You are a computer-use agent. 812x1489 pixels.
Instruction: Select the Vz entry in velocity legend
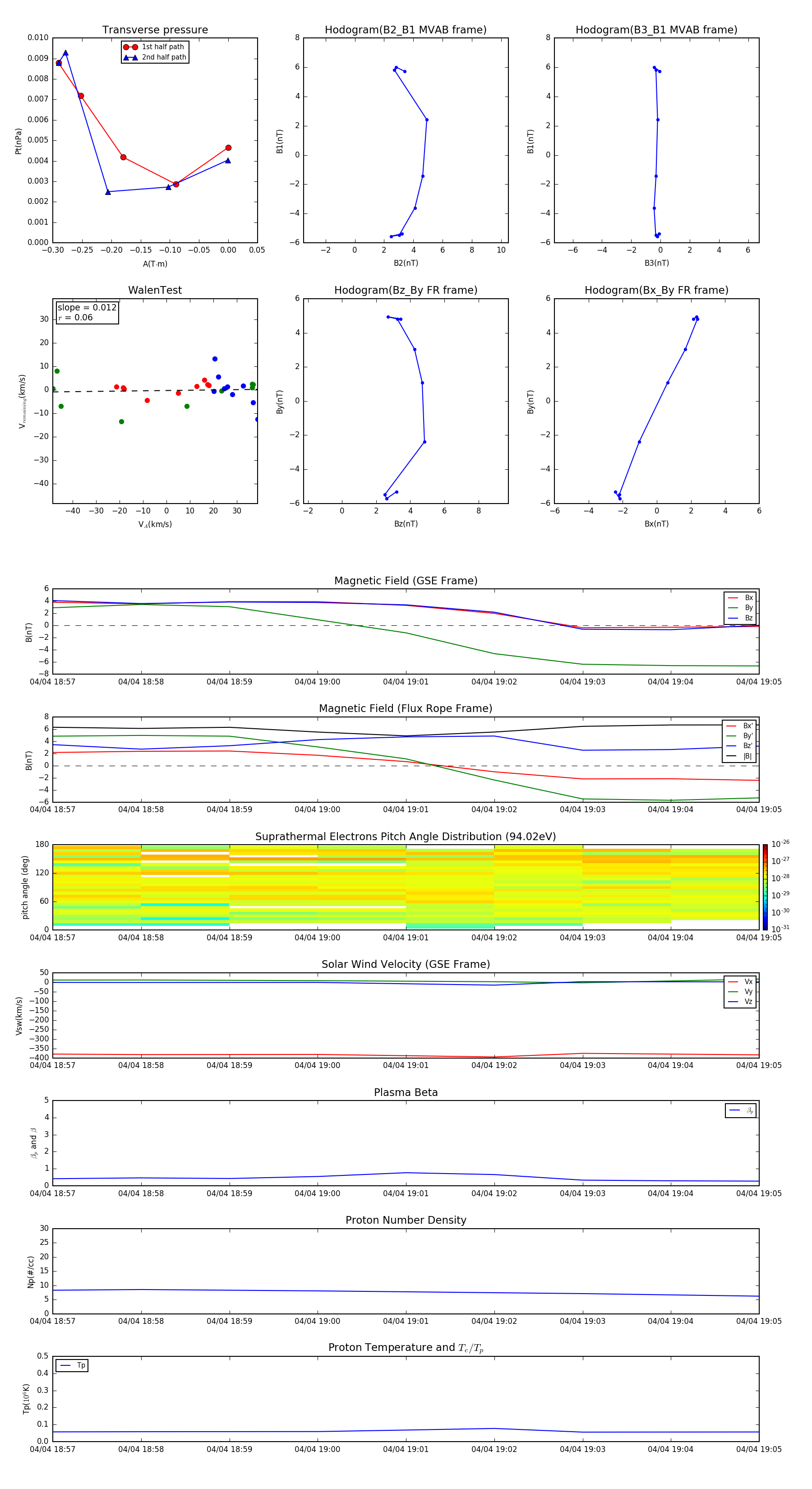pos(740,1001)
